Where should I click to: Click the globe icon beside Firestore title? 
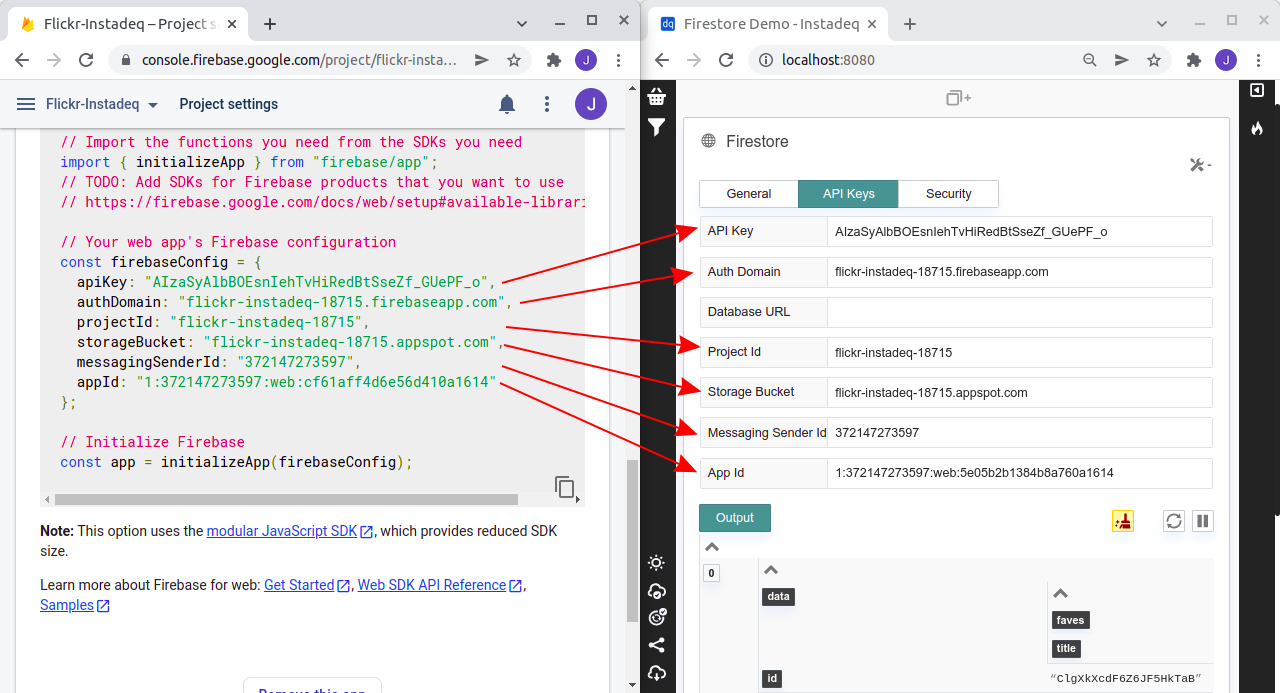click(708, 141)
